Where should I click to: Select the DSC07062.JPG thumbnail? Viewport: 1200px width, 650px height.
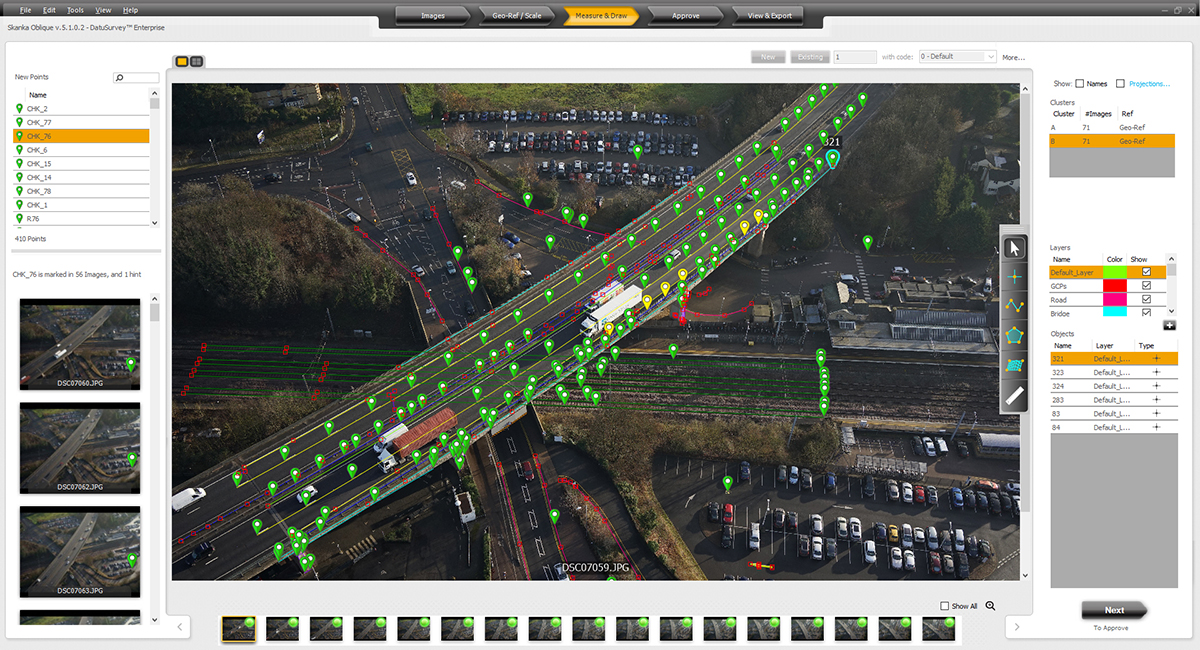79,447
